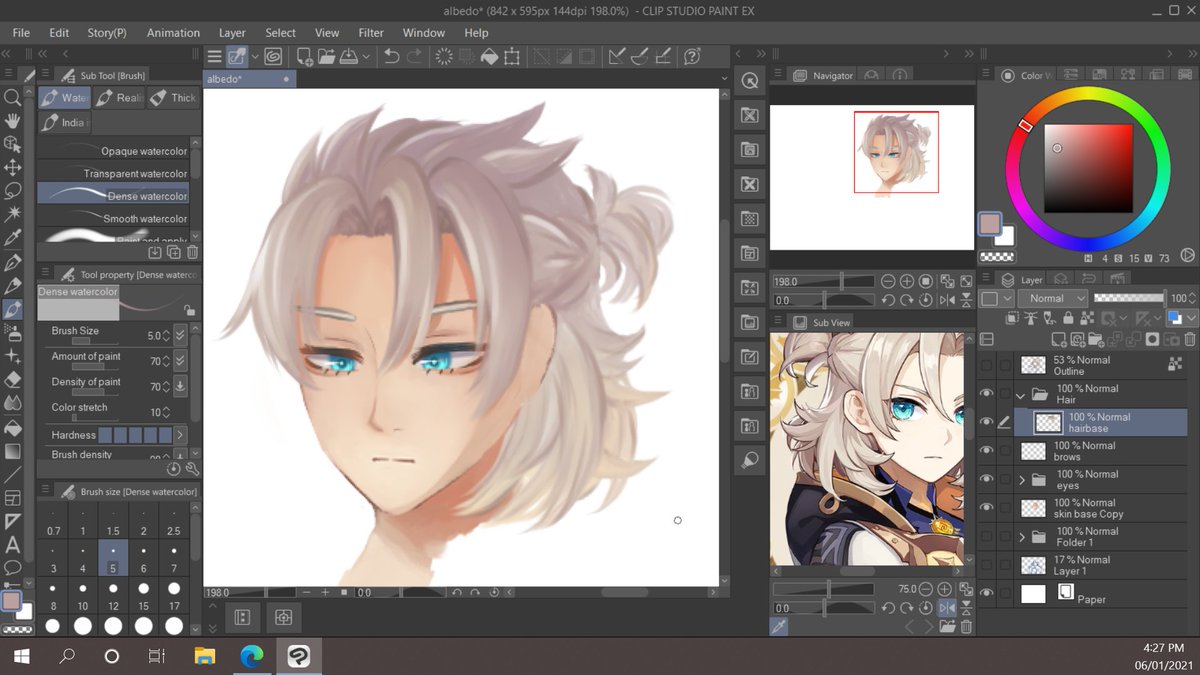Hide the Hair folder layer
This screenshot has height=675, width=1200.
click(987, 394)
